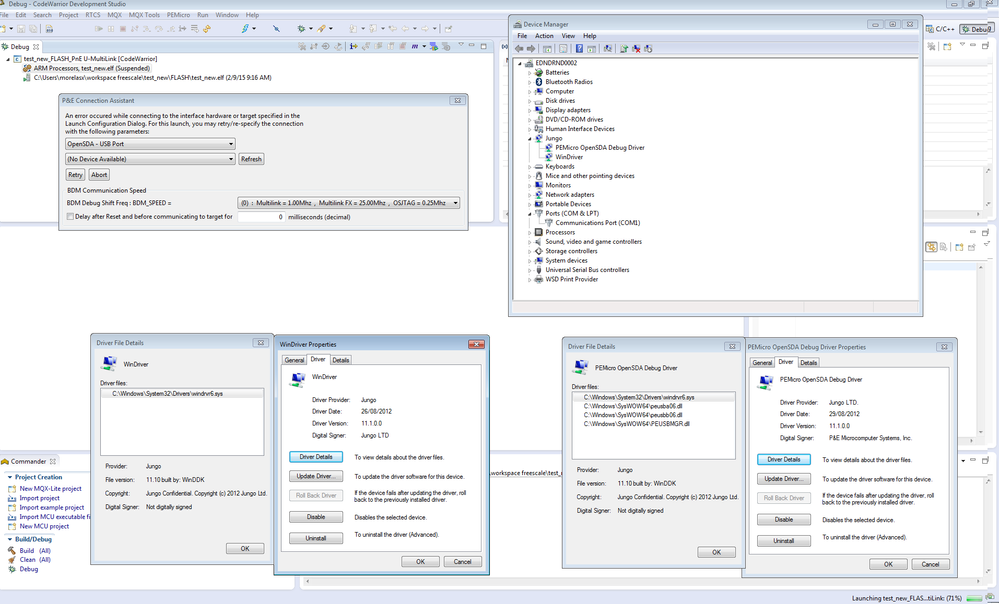Click Uninstall in PEMicro OpenSDA Driver Properties
Image resolution: width=999 pixels, height=604 pixels.
pyautogui.click(x=784, y=541)
